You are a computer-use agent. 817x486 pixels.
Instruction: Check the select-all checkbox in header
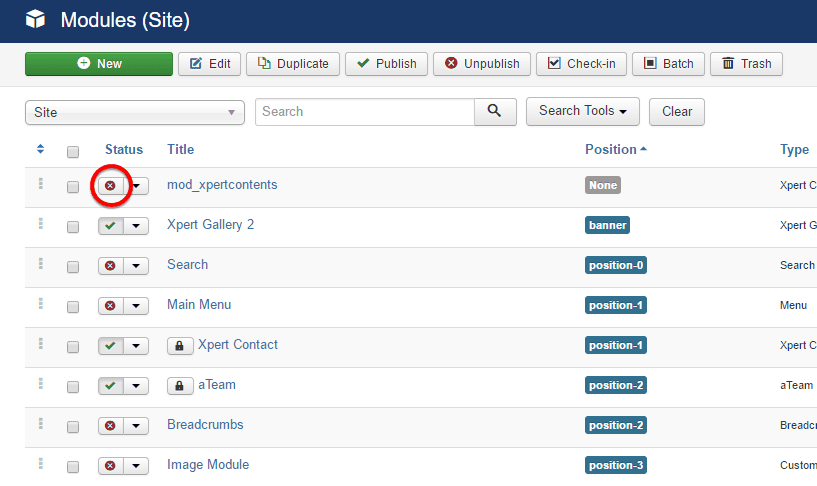click(73, 152)
